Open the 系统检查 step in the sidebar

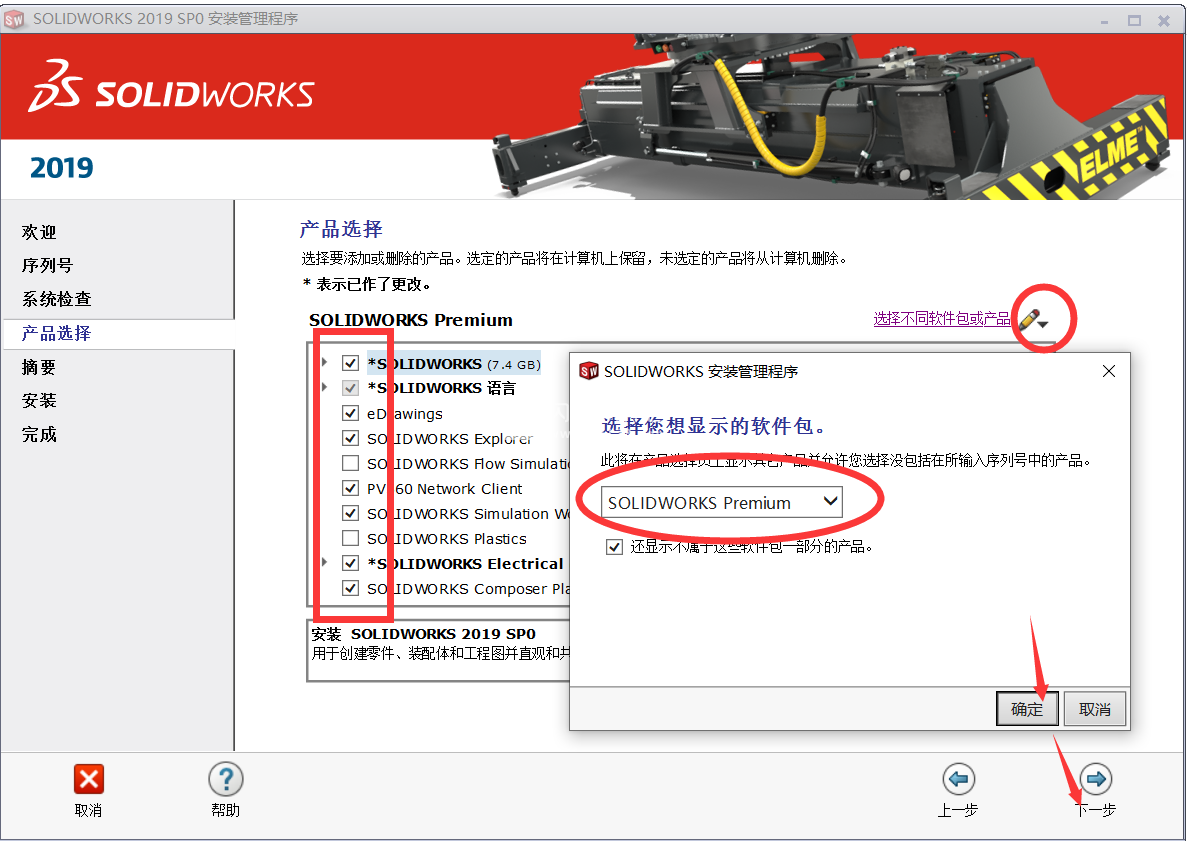tap(57, 299)
